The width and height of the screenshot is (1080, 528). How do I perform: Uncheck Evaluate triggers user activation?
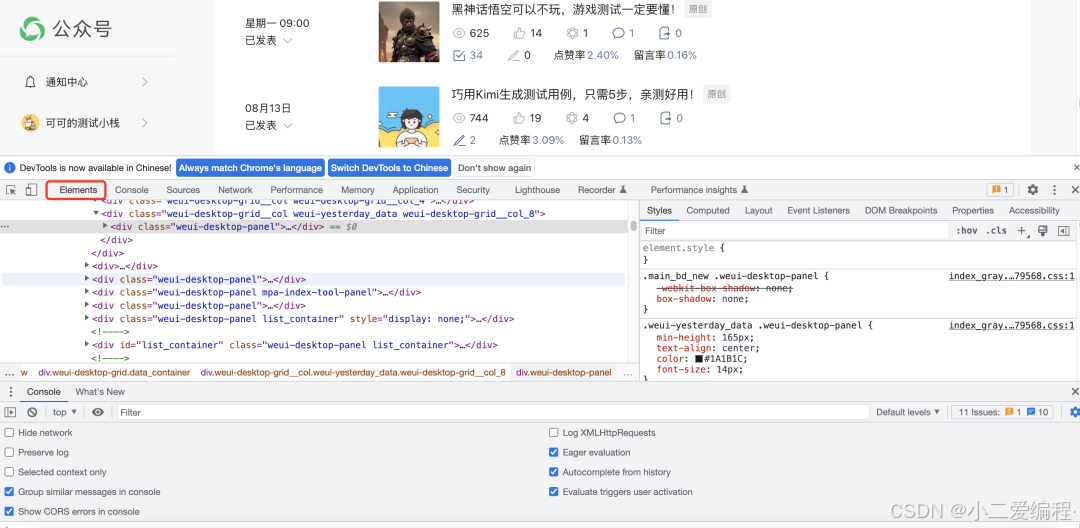[554, 492]
